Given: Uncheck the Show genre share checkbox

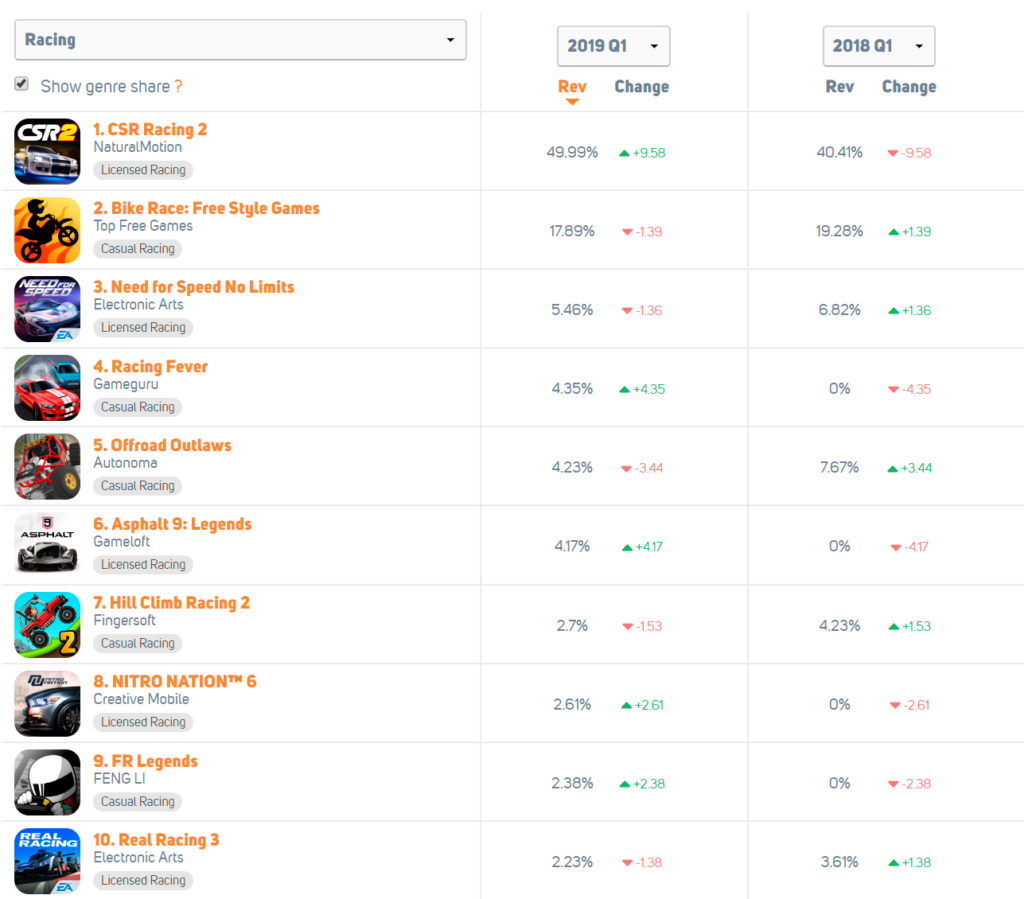Looking at the screenshot, I should (21, 84).
